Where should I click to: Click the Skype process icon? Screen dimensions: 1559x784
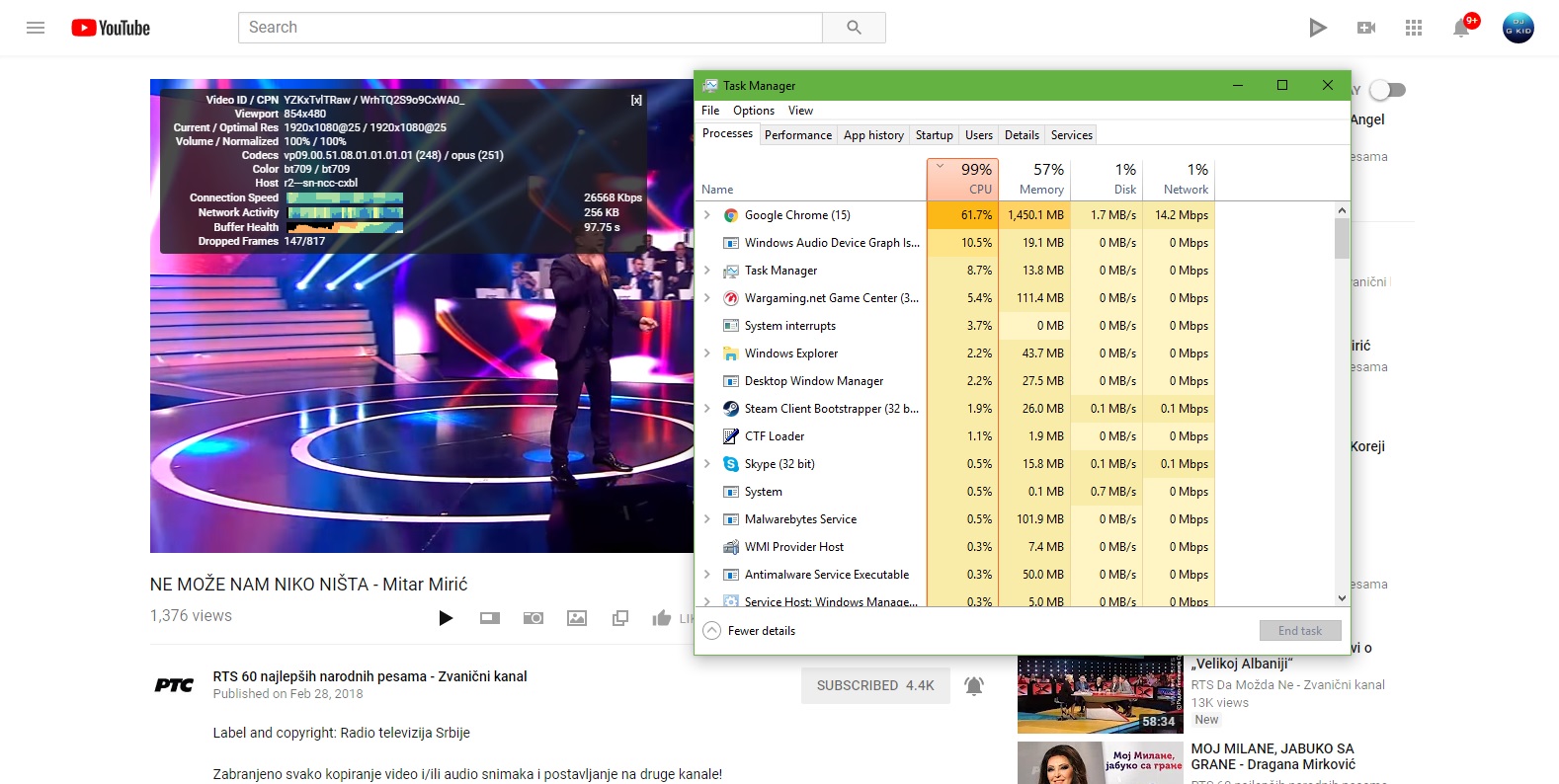731,464
